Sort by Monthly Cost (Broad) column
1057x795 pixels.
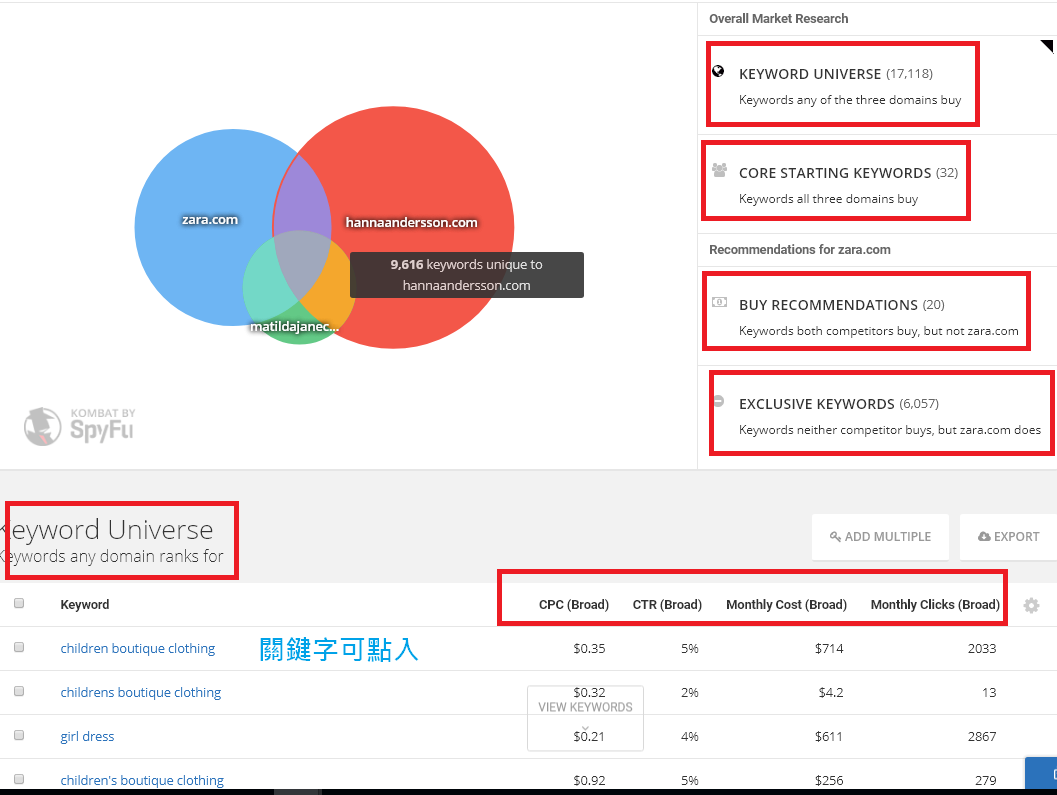click(786, 605)
